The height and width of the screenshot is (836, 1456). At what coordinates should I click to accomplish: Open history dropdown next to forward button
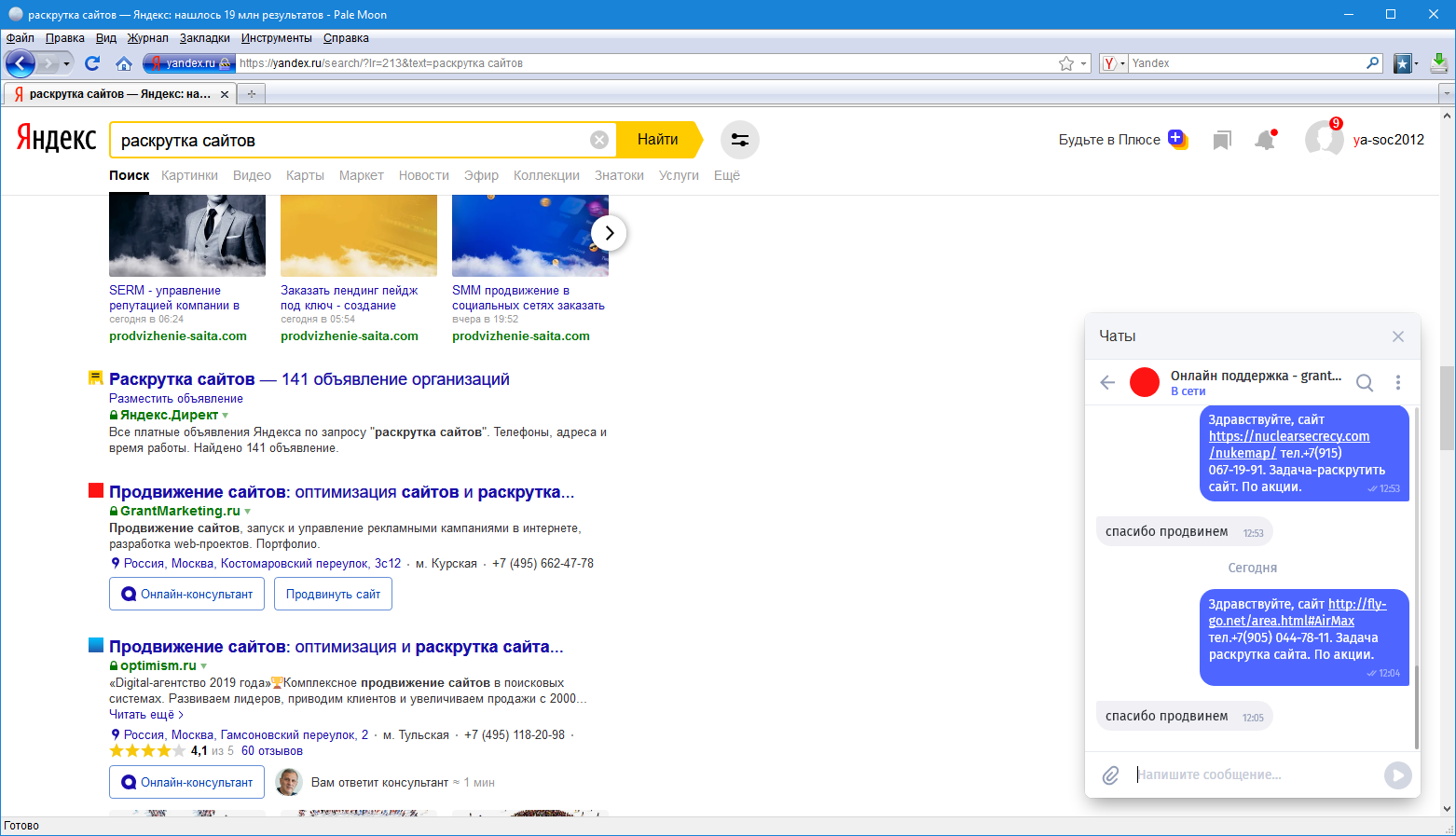pos(66,63)
